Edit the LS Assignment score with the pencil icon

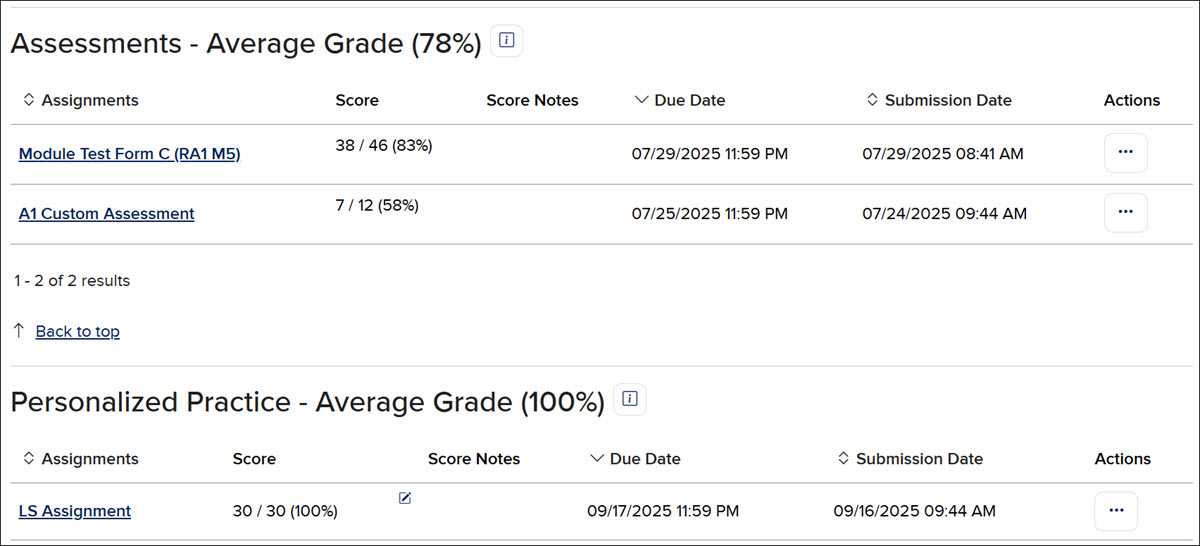tap(405, 498)
